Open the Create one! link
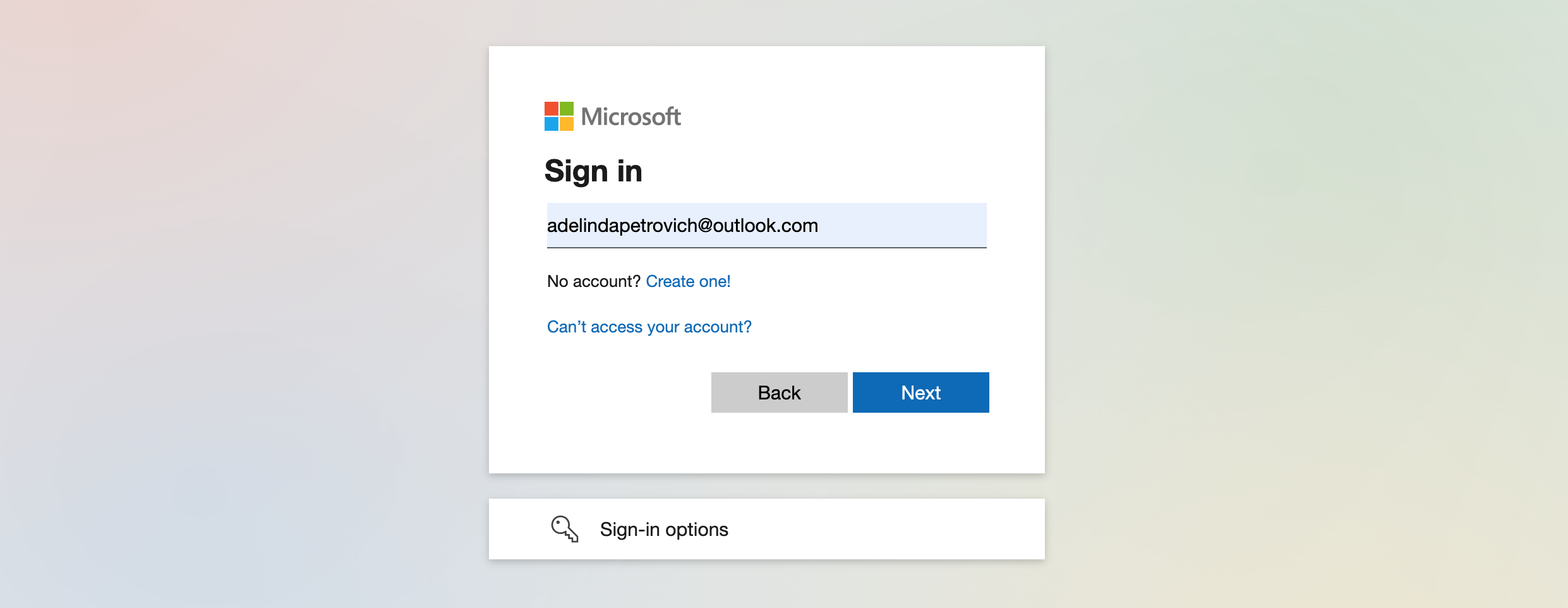Image resolution: width=1568 pixels, height=608 pixels. click(x=688, y=281)
